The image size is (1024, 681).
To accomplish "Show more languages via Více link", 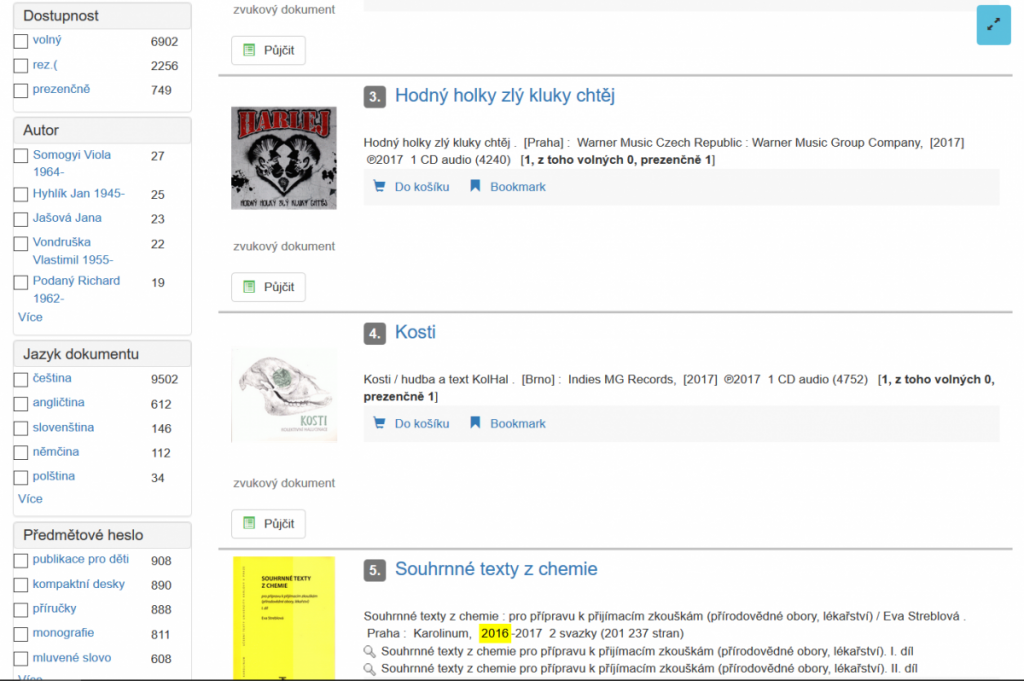I will point(30,498).
